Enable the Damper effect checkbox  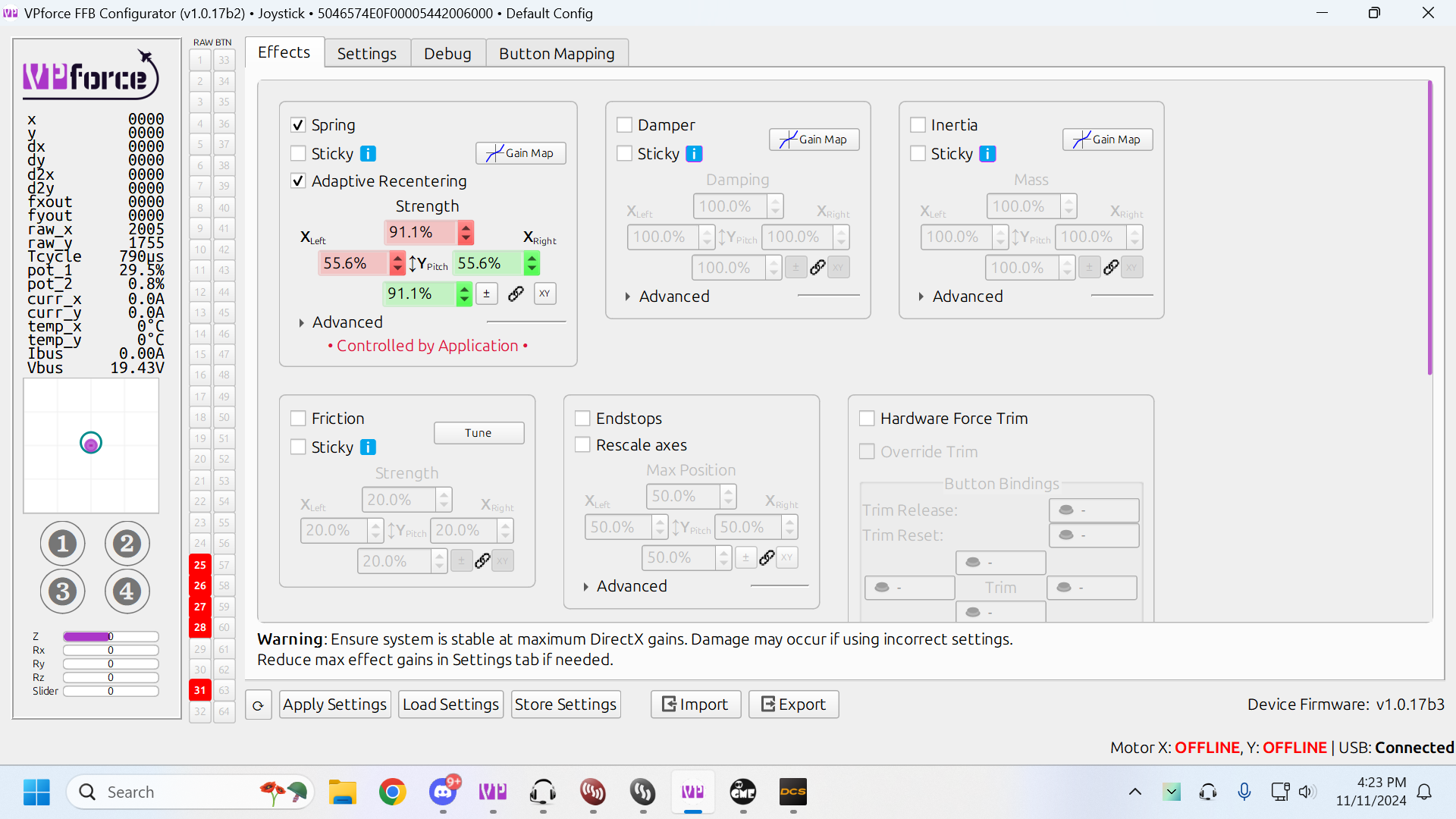click(625, 125)
